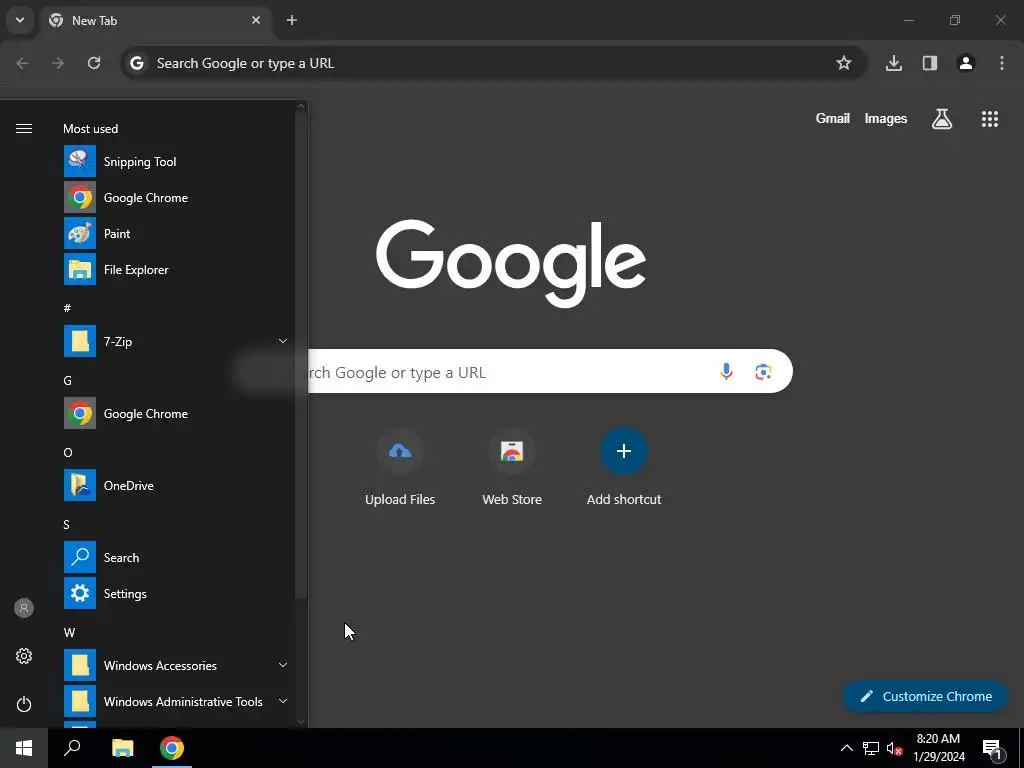The height and width of the screenshot is (768, 1024).
Task: Open Settings gear in Start sidebar
Action: pos(24,656)
